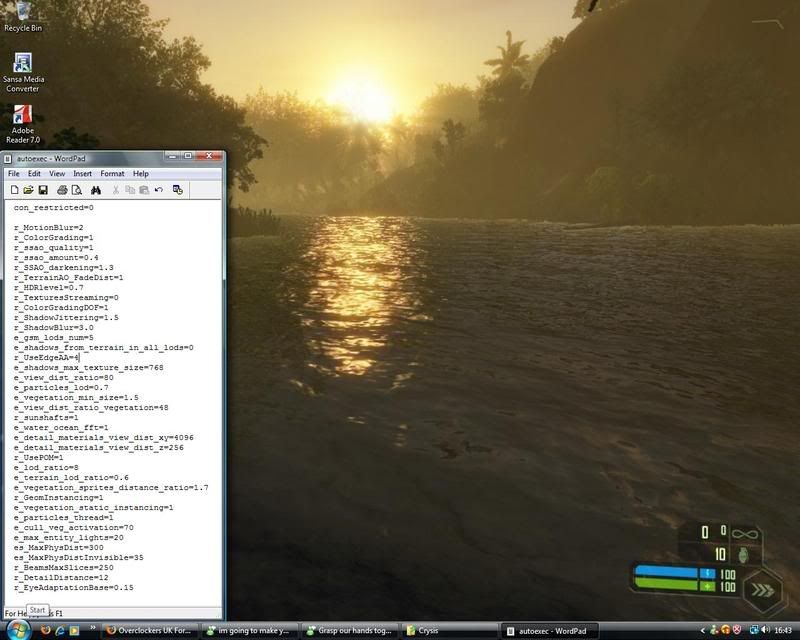Screen dimensions: 800x640
Task: Select the Sansa Media Converter desktop icon
Action: (x=23, y=72)
